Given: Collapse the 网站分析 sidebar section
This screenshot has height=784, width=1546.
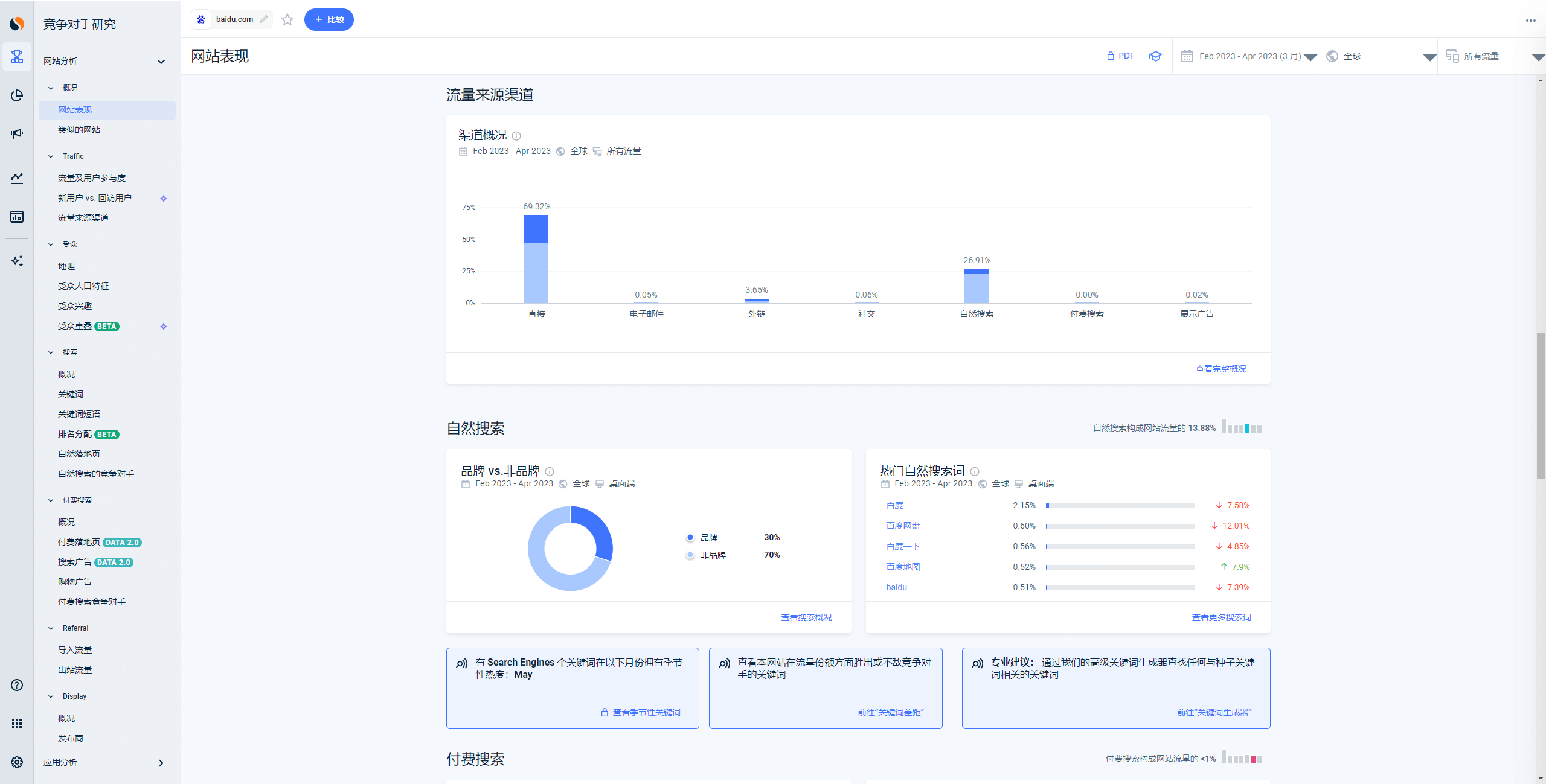Looking at the screenshot, I should pos(161,62).
